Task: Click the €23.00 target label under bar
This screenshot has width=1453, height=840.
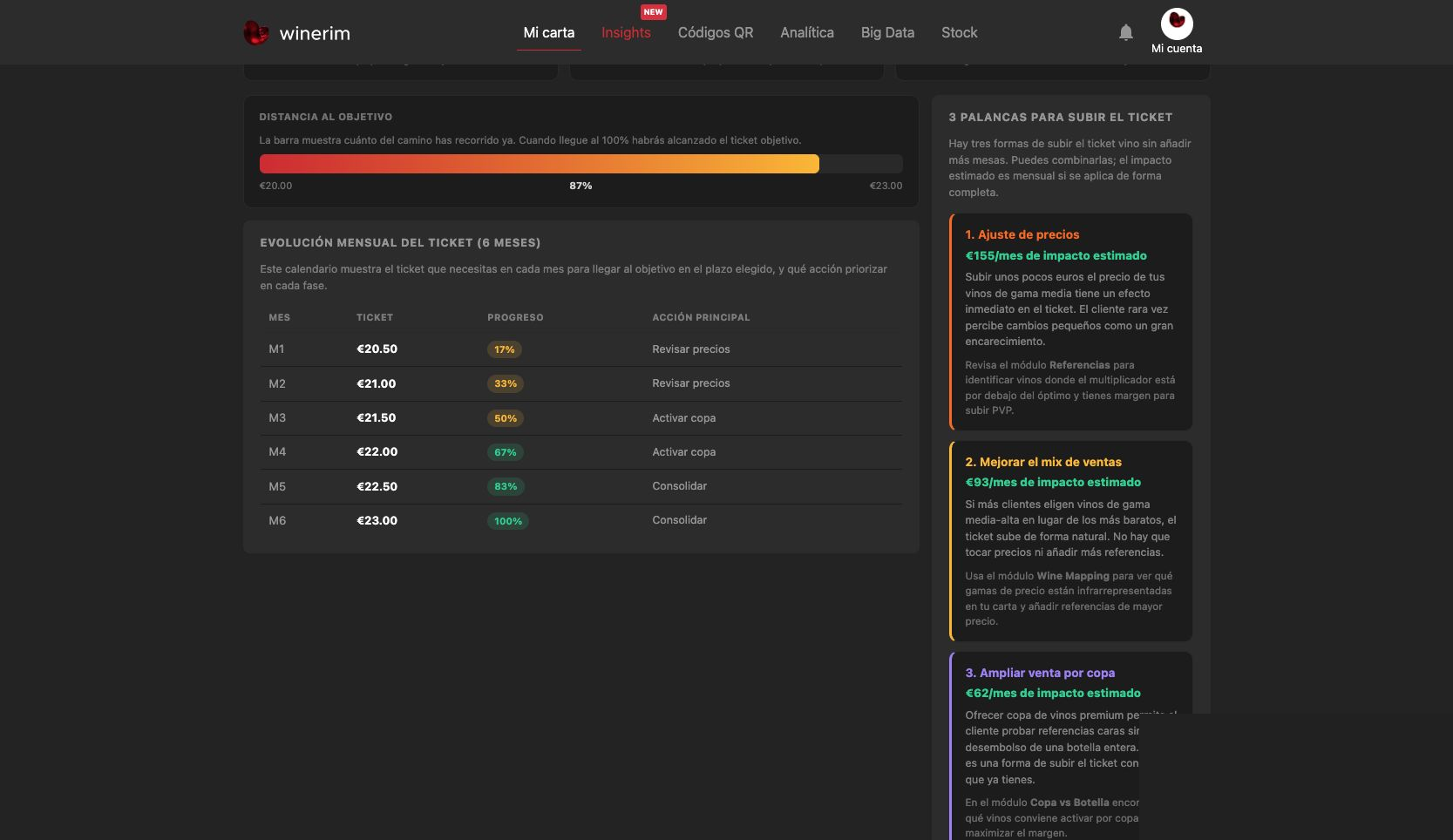Action: tap(886, 186)
